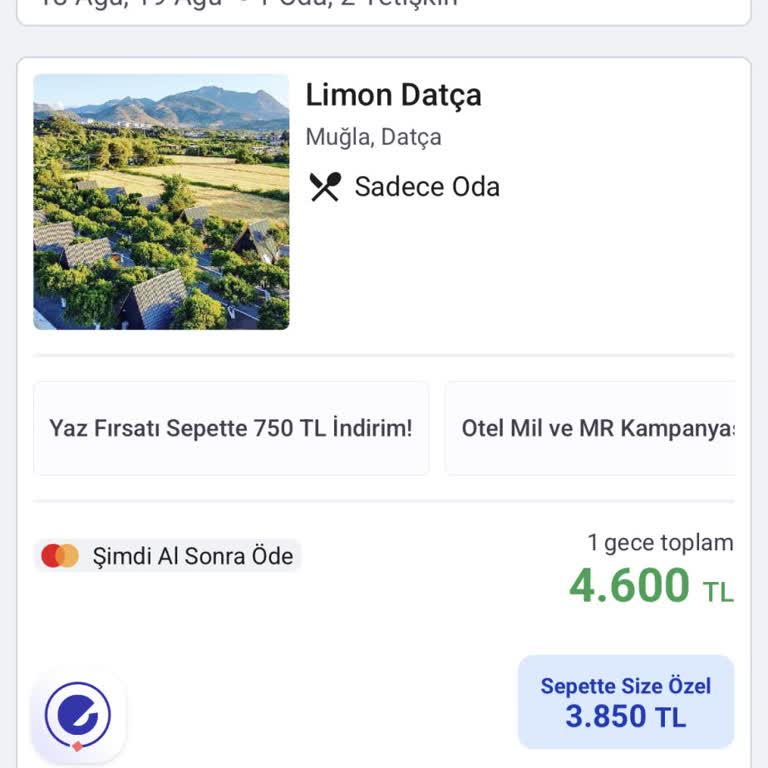Tap the TL currency beside 4.600
The height and width of the screenshot is (768, 768).
pyautogui.click(x=718, y=592)
